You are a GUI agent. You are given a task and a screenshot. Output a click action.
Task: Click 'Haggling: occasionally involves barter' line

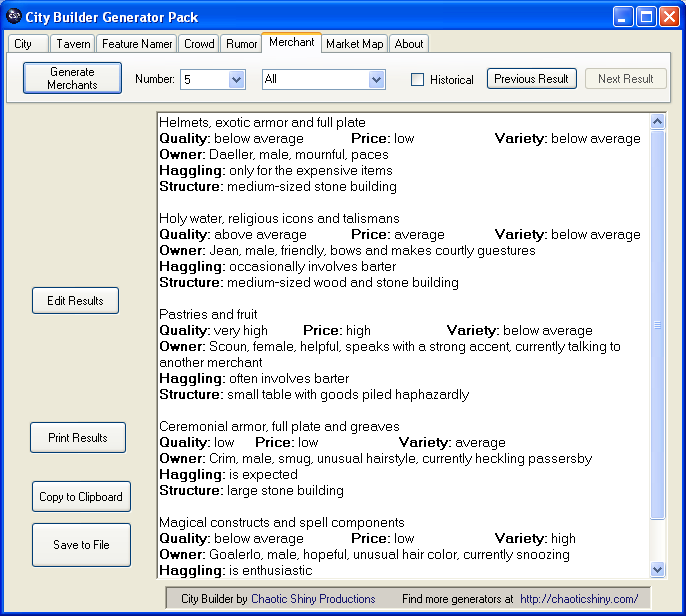[277, 266]
